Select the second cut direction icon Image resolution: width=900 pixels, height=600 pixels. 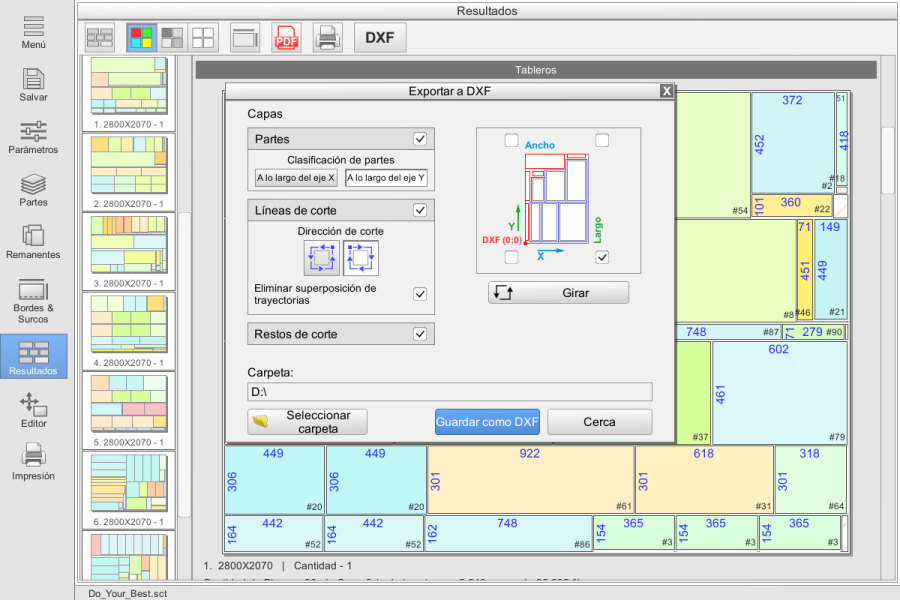360,258
